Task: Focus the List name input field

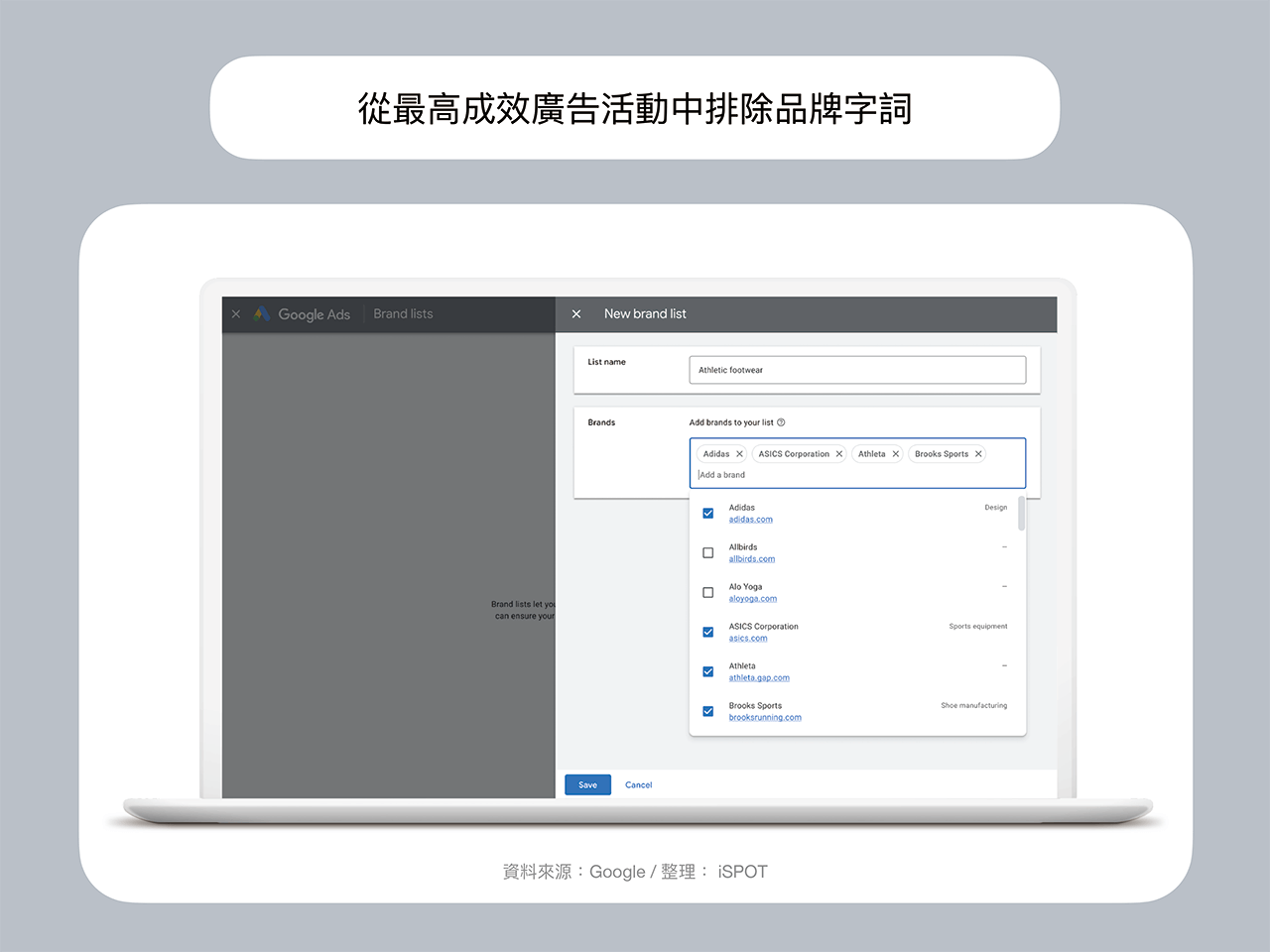Action: (857, 370)
